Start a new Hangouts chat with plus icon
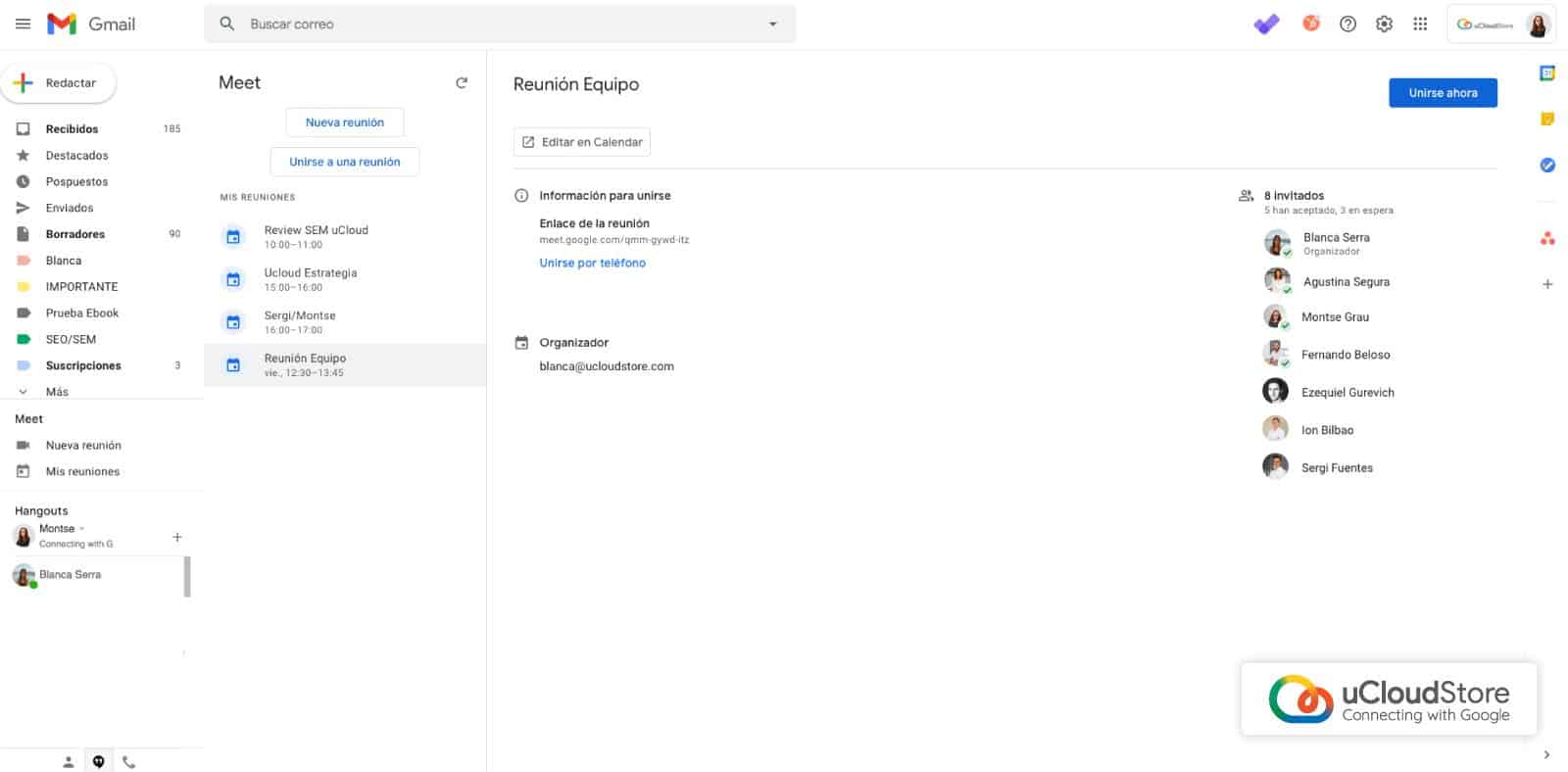The height and width of the screenshot is (772, 1568). point(177,537)
